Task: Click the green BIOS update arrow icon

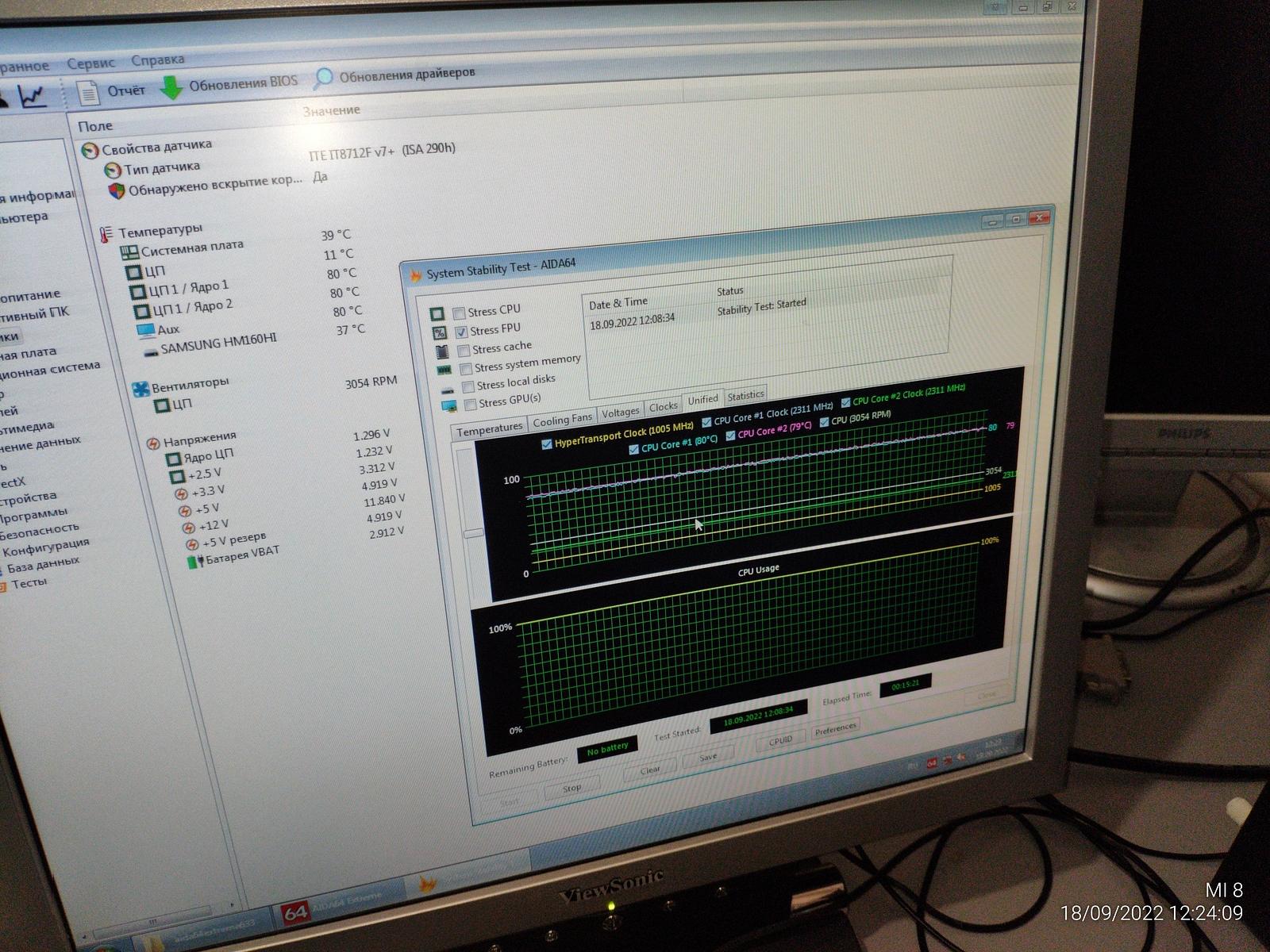Action: (x=171, y=87)
